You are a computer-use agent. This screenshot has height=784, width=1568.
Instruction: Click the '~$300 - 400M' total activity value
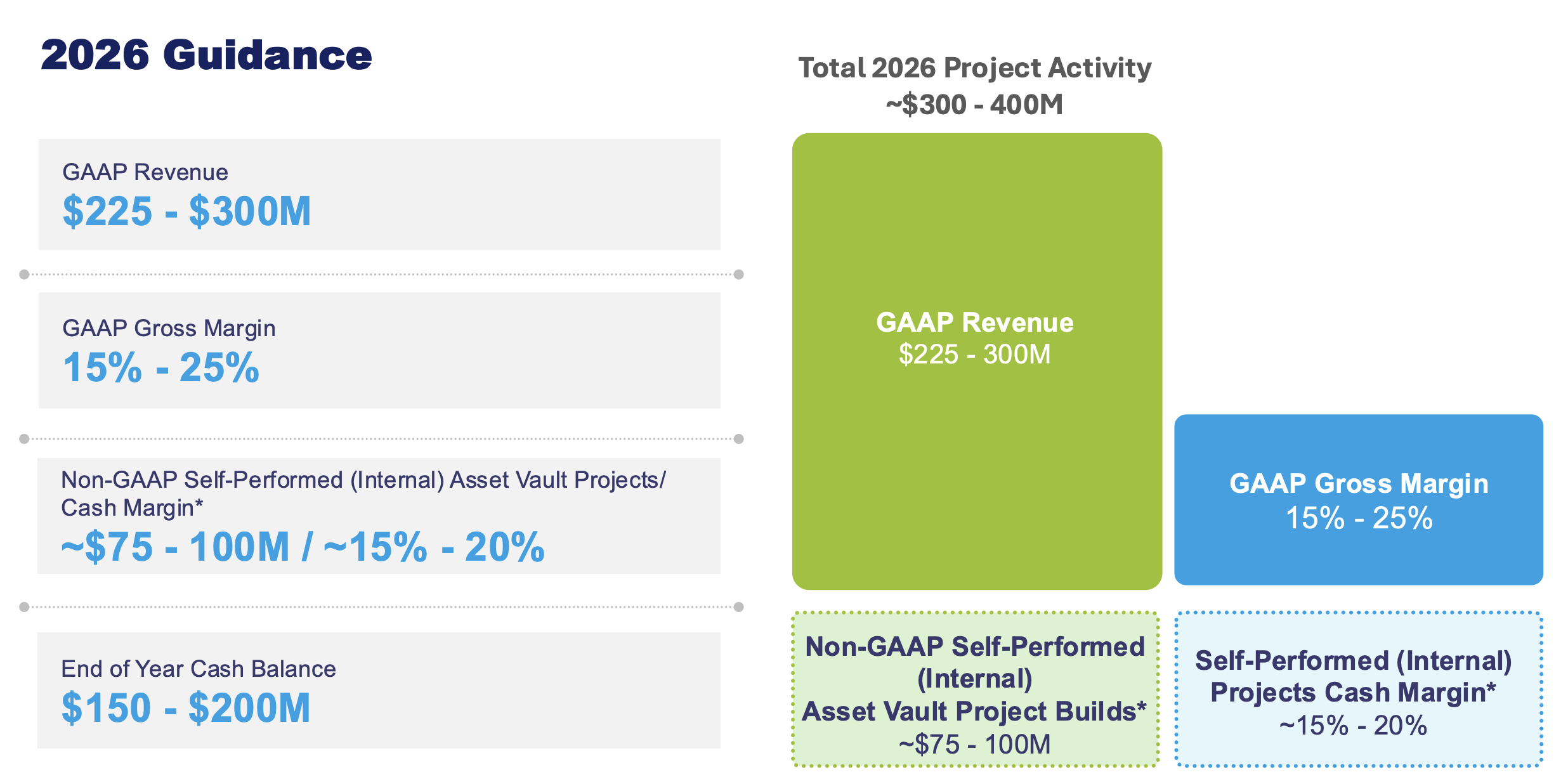(975, 105)
